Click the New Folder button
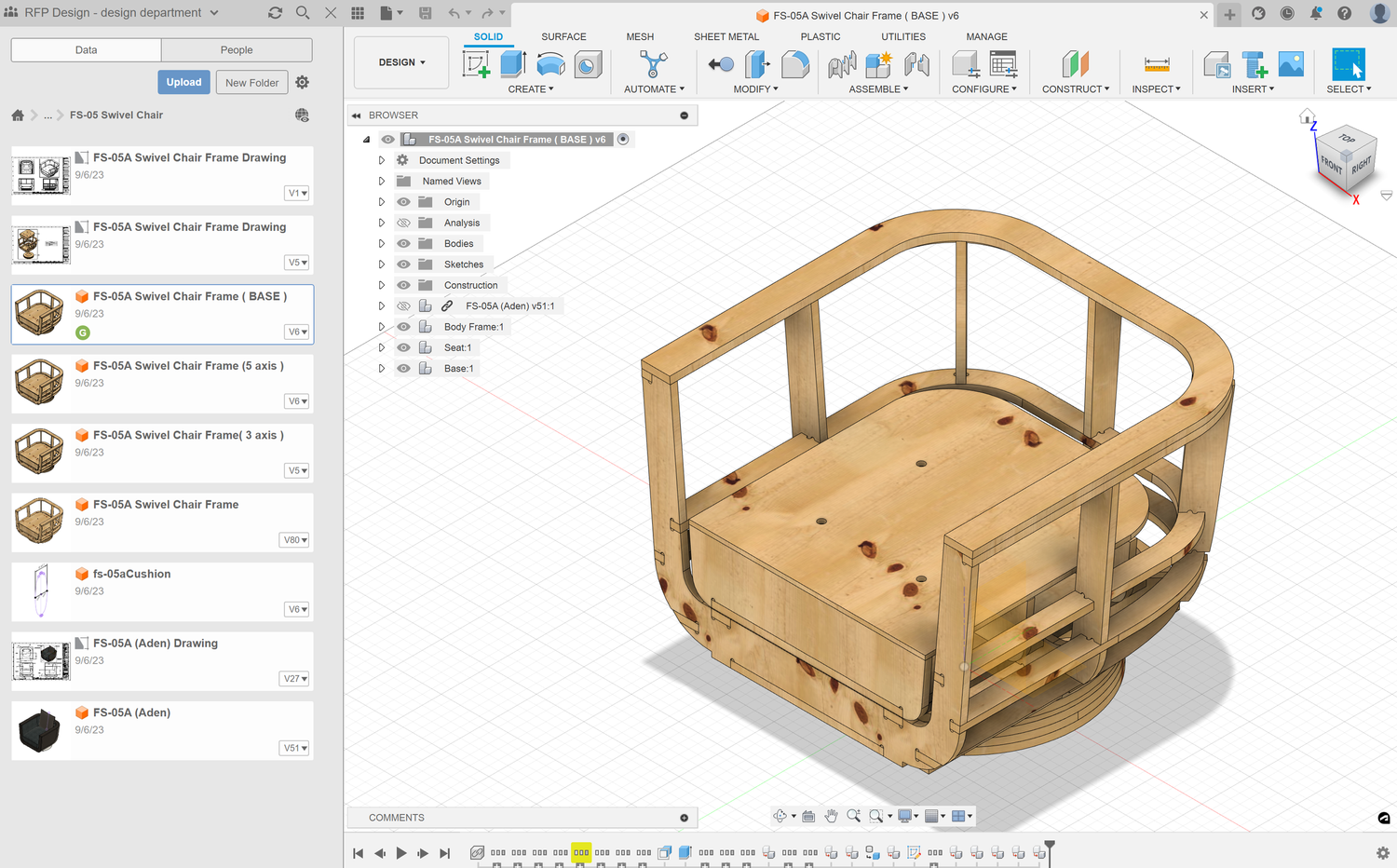This screenshot has width=1397, height=868. (251, 83)
